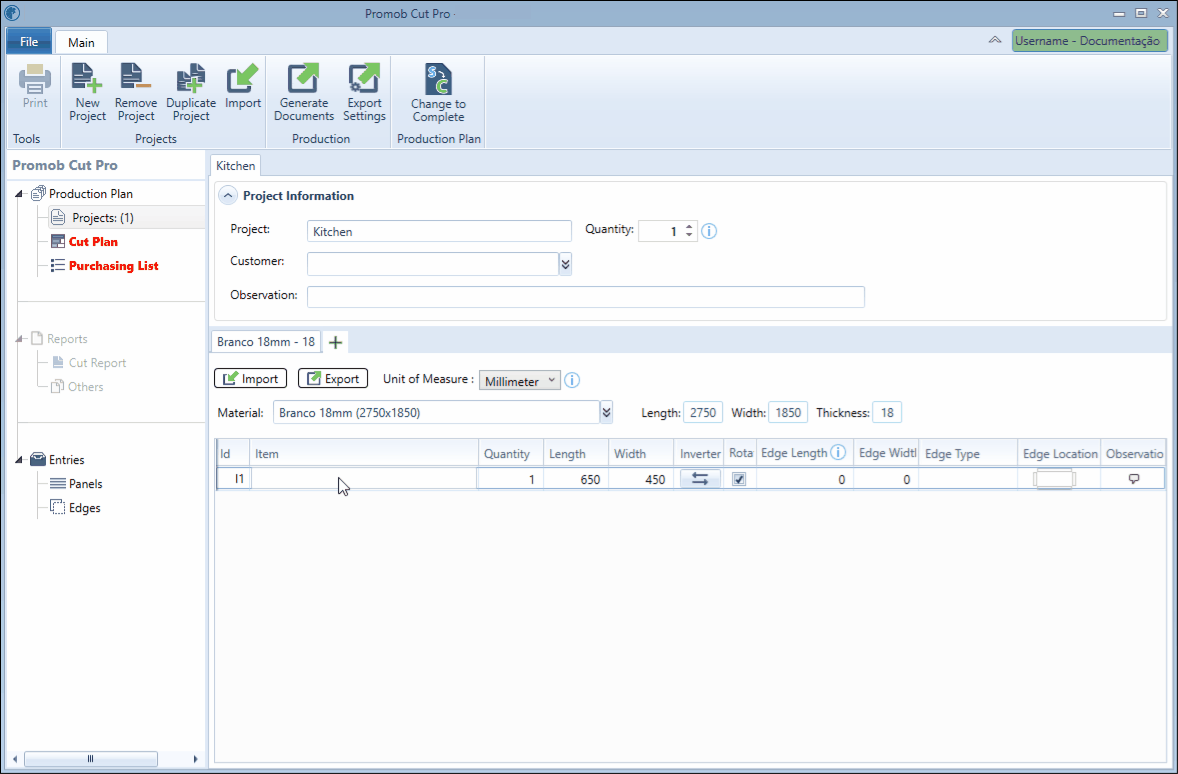The width and height of the screenshot is (1178, 774).
Task: Collapse the Reports tree node
Action: click(20, 339)
